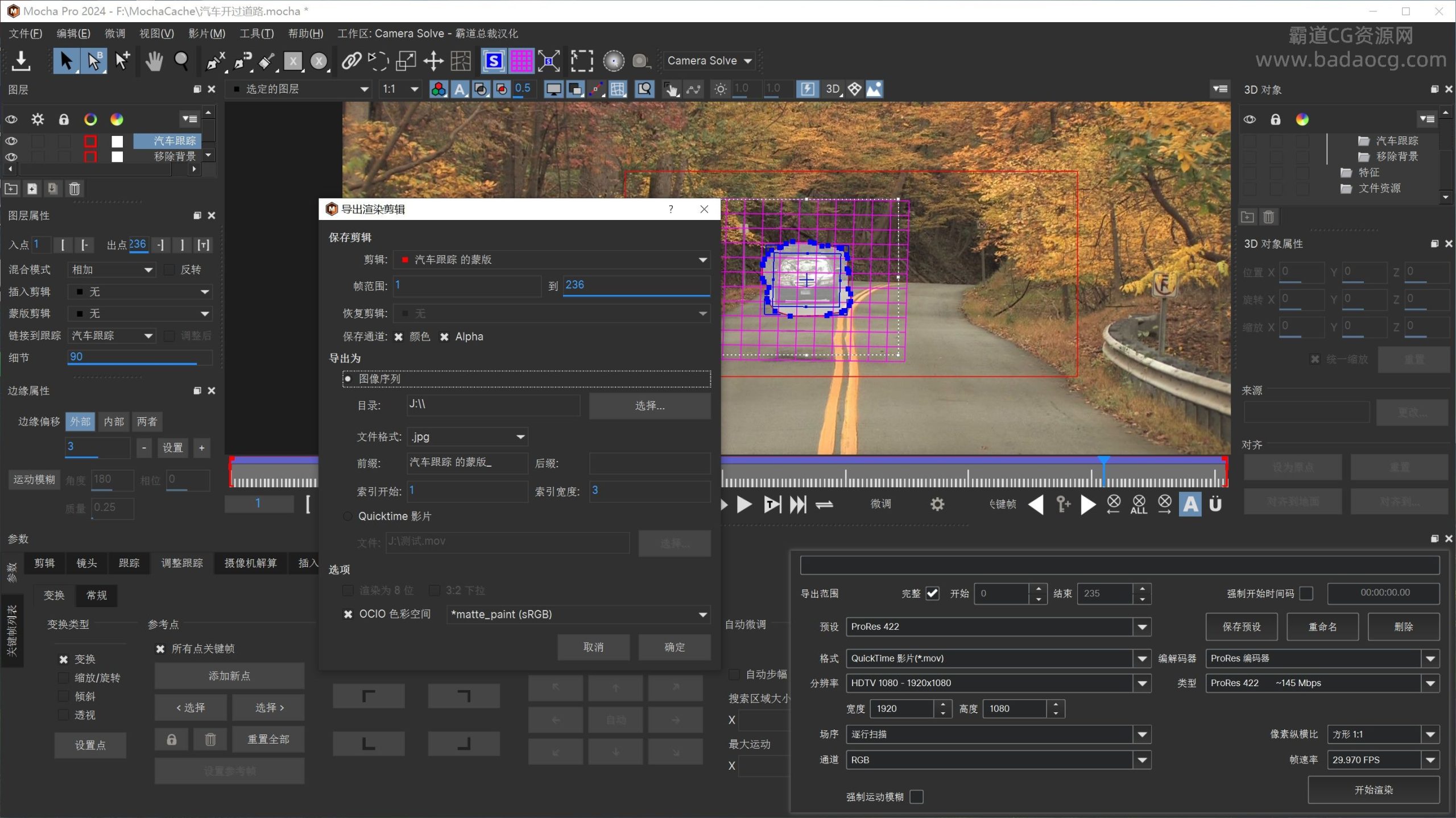Click the 确定 button in export dialog

tap(675, 648)
